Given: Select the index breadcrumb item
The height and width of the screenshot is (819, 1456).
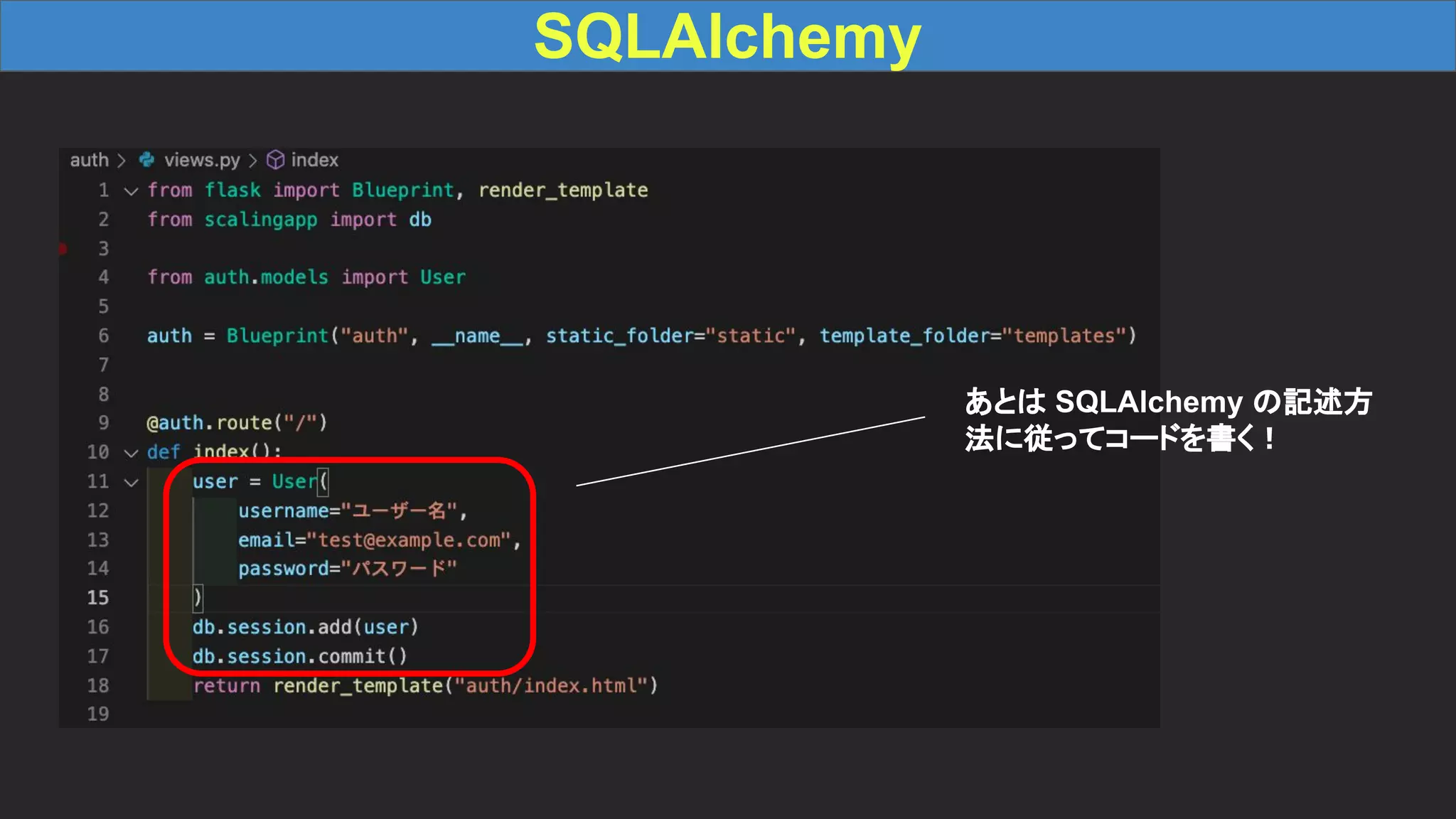Looking at the screenshot, I should tap(314, 160).
